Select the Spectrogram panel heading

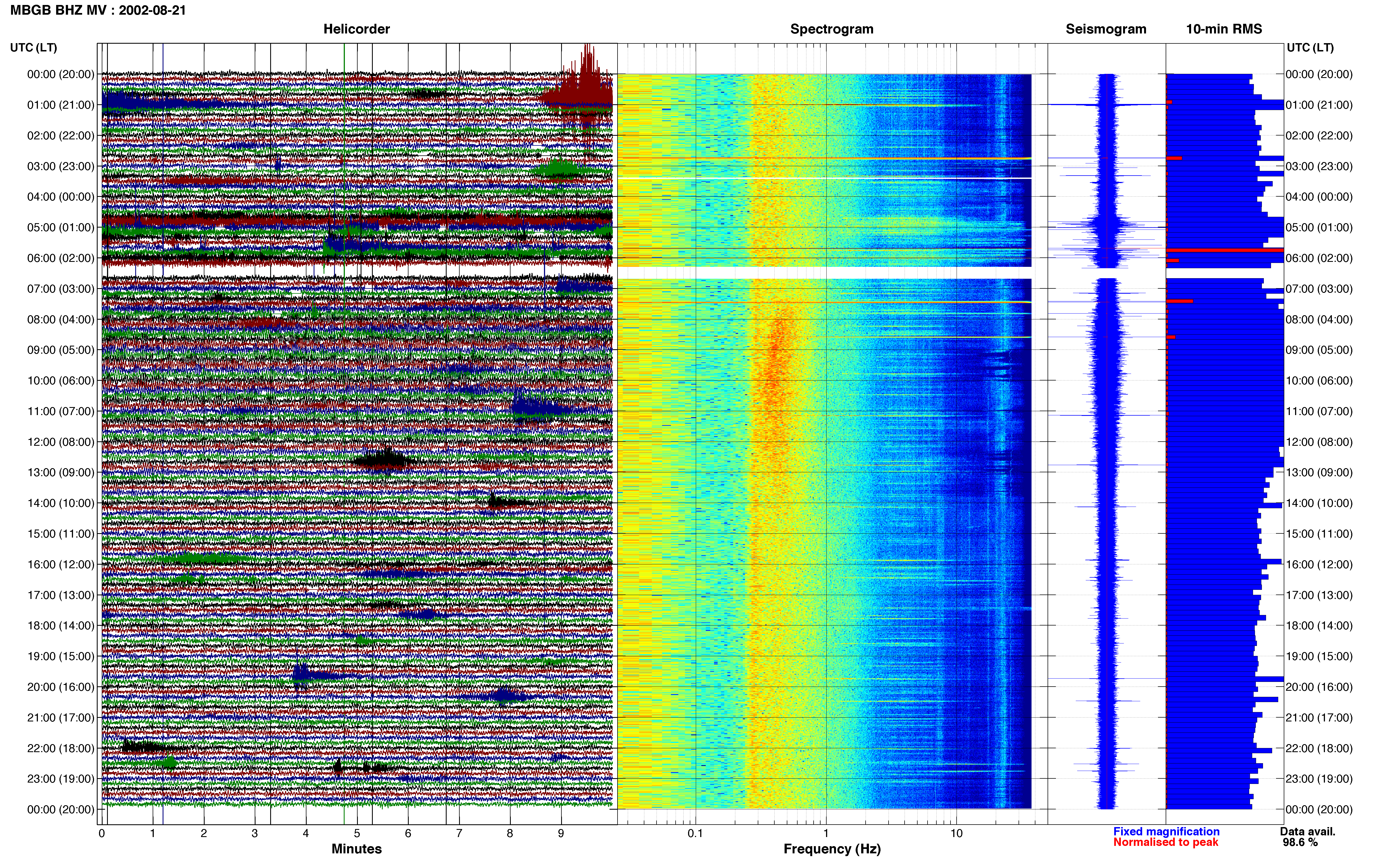point(832,29)
